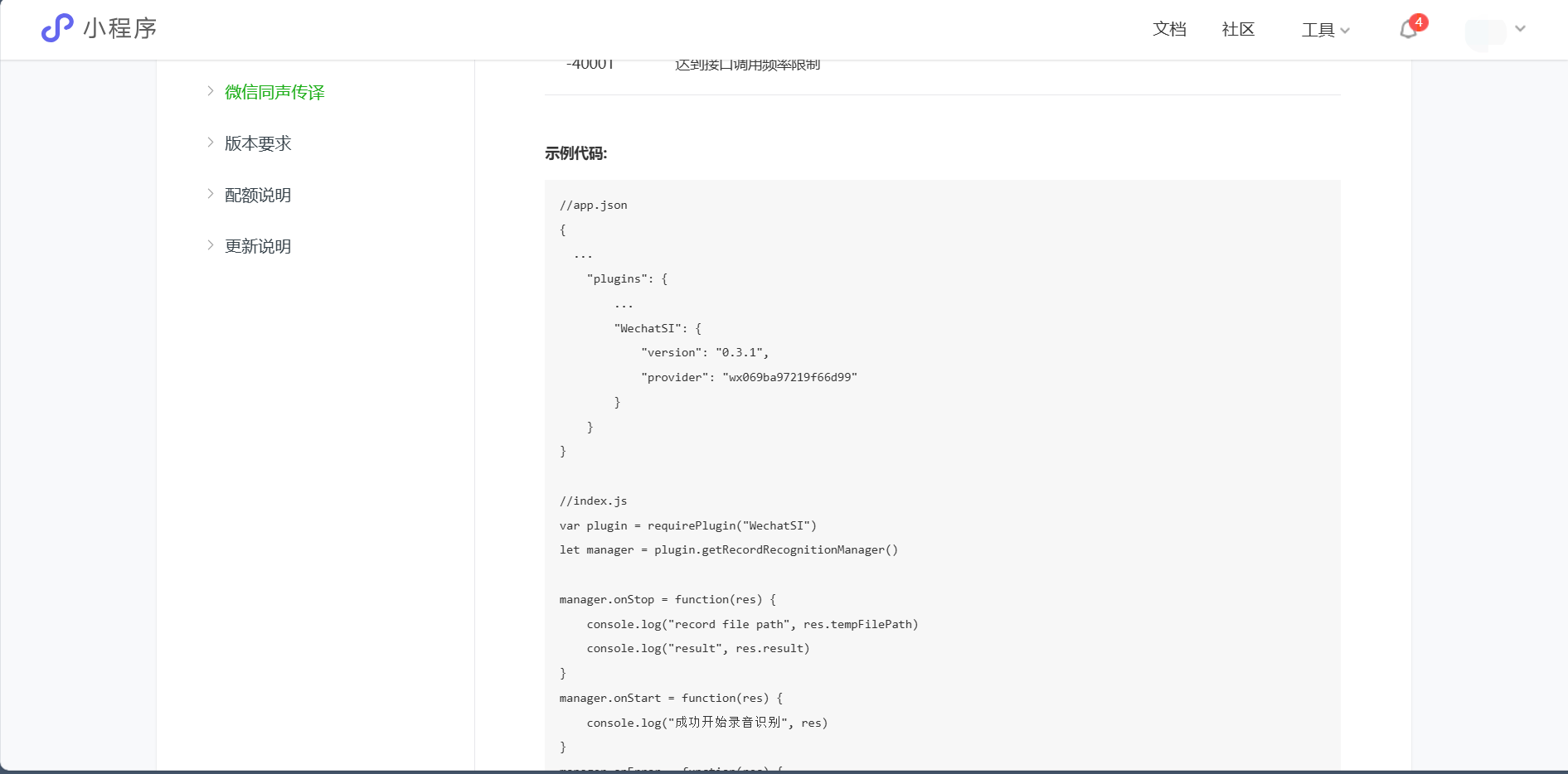Click the "version": "0.3.1" line
Image resolution: width=1568 pixels, height=774 pixels.
point(705,352)
